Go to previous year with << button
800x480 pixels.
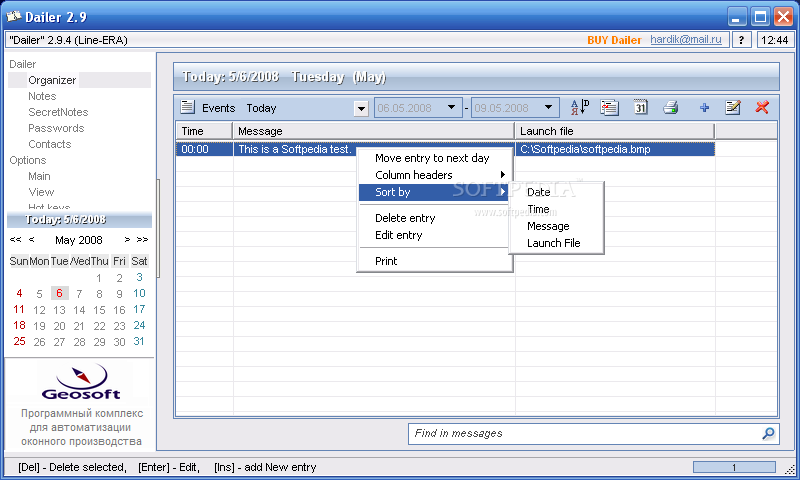pos(15,240)
